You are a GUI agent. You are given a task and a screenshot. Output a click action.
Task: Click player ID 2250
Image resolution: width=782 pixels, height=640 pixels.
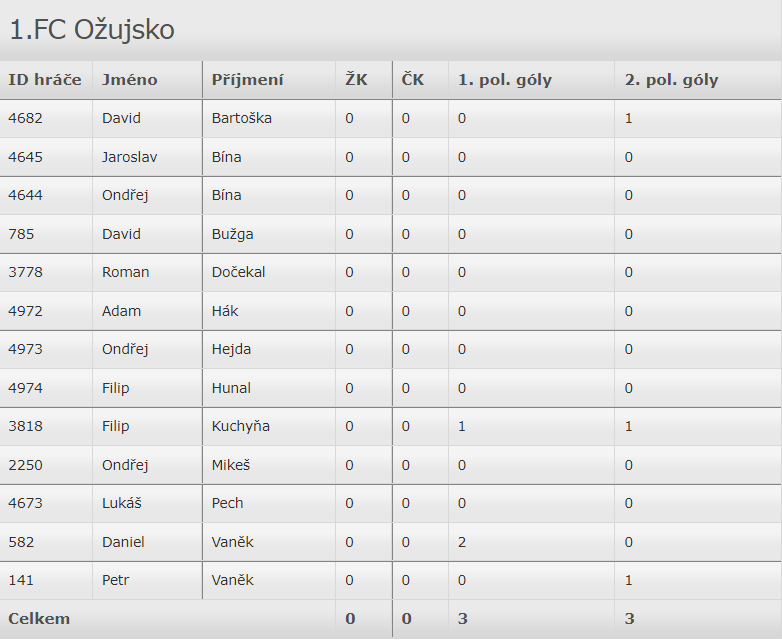tap(26, 465)
